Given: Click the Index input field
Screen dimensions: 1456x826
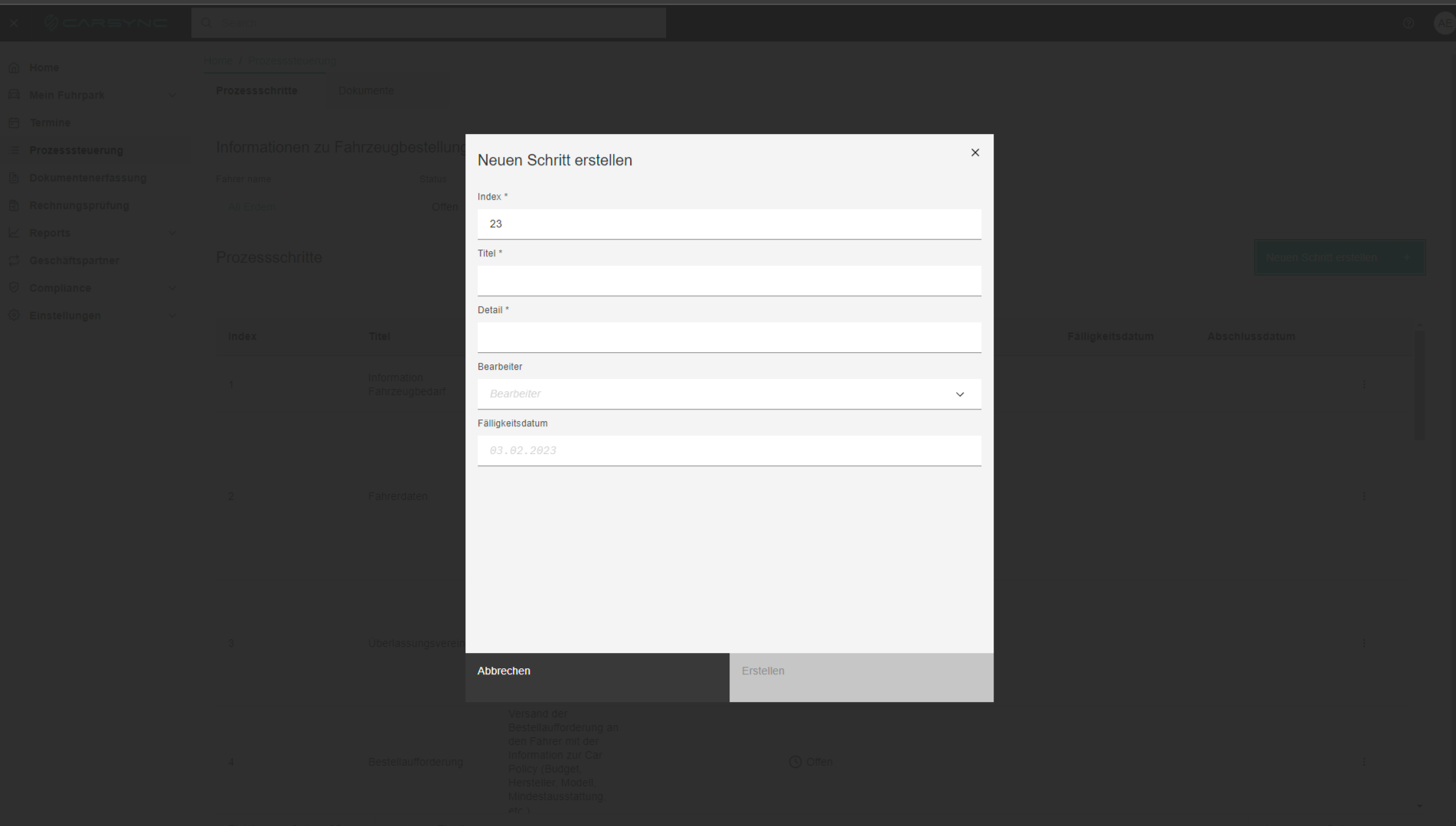Looking at the screenshot, I should tap(729, 224).
